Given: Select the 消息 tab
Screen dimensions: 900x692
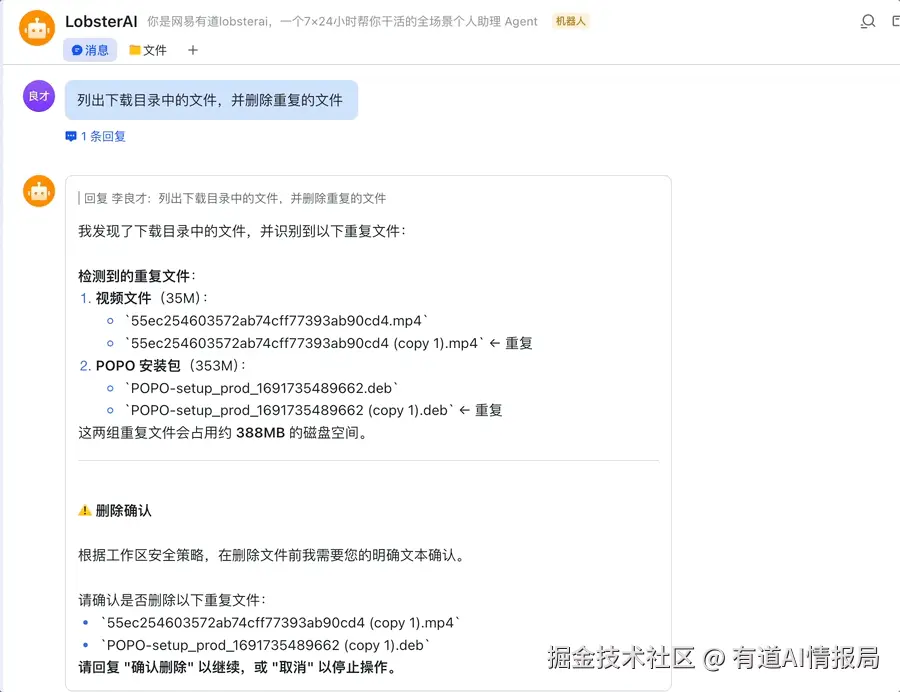Looking at the screenshot, I should point(90,49).
